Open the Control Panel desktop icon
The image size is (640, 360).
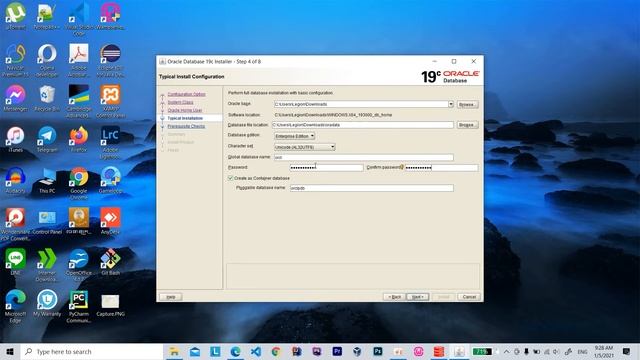(x=47, y=221)
